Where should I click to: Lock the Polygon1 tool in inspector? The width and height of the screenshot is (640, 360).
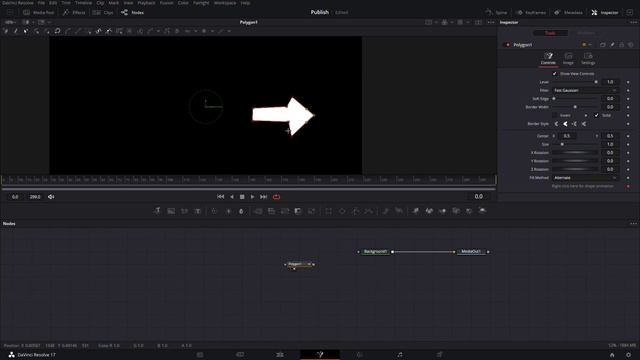[622, 44]
